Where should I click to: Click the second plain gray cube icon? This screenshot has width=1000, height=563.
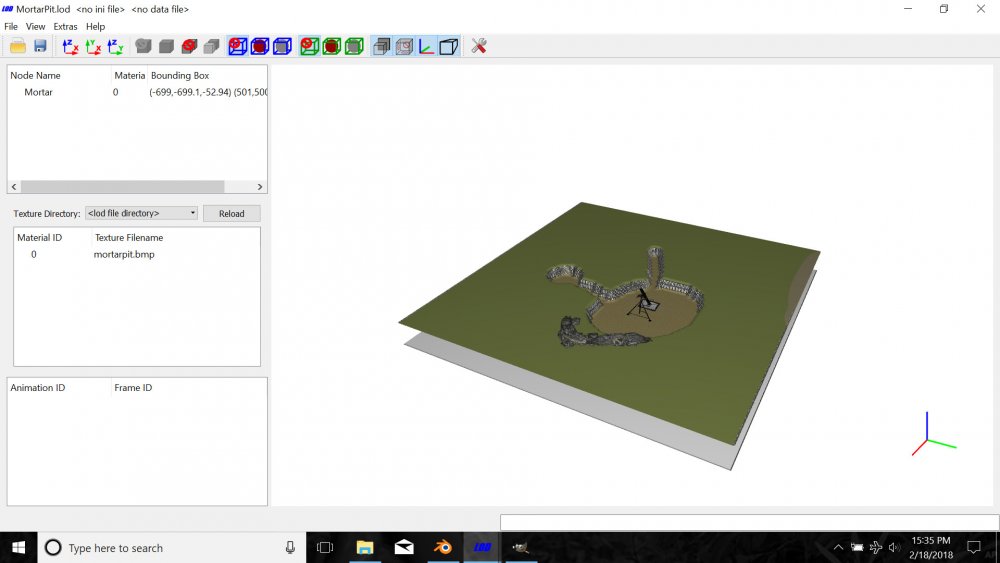(166, 46)
